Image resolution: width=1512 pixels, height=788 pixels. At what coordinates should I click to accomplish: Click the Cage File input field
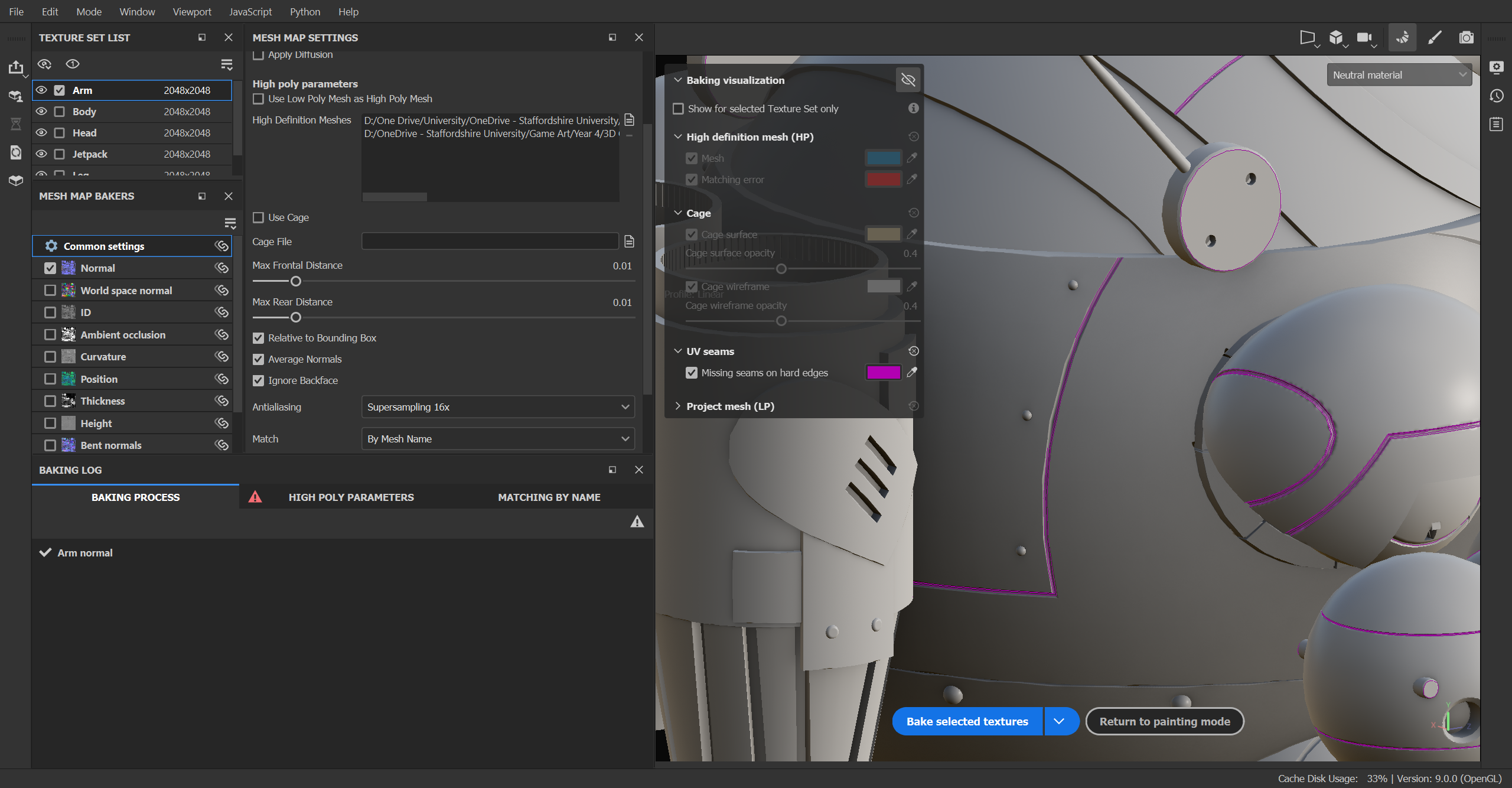pos(490,241)
